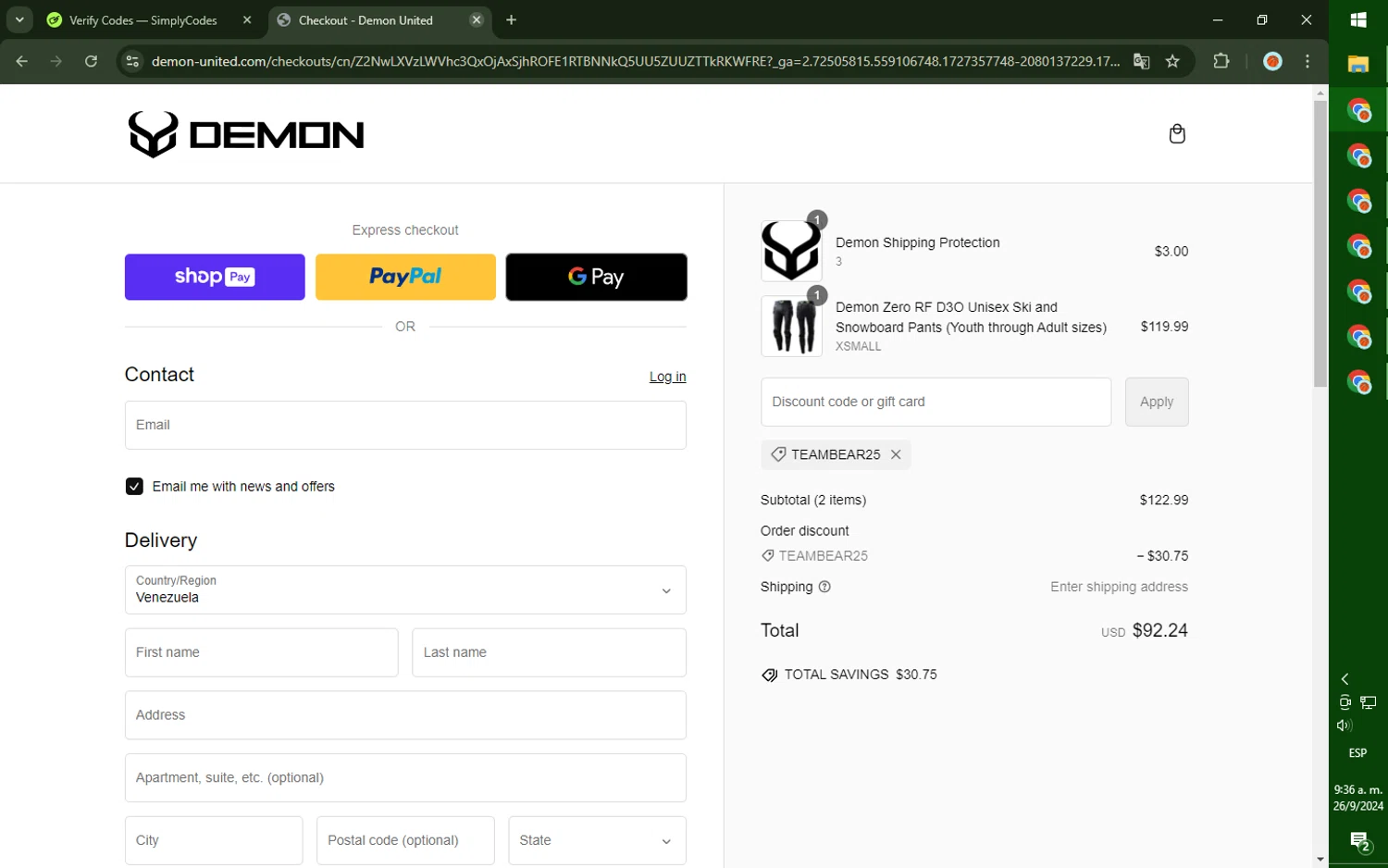
Task: Switch to Verify Codes — SimplyCodes tab
Action: 145,19
